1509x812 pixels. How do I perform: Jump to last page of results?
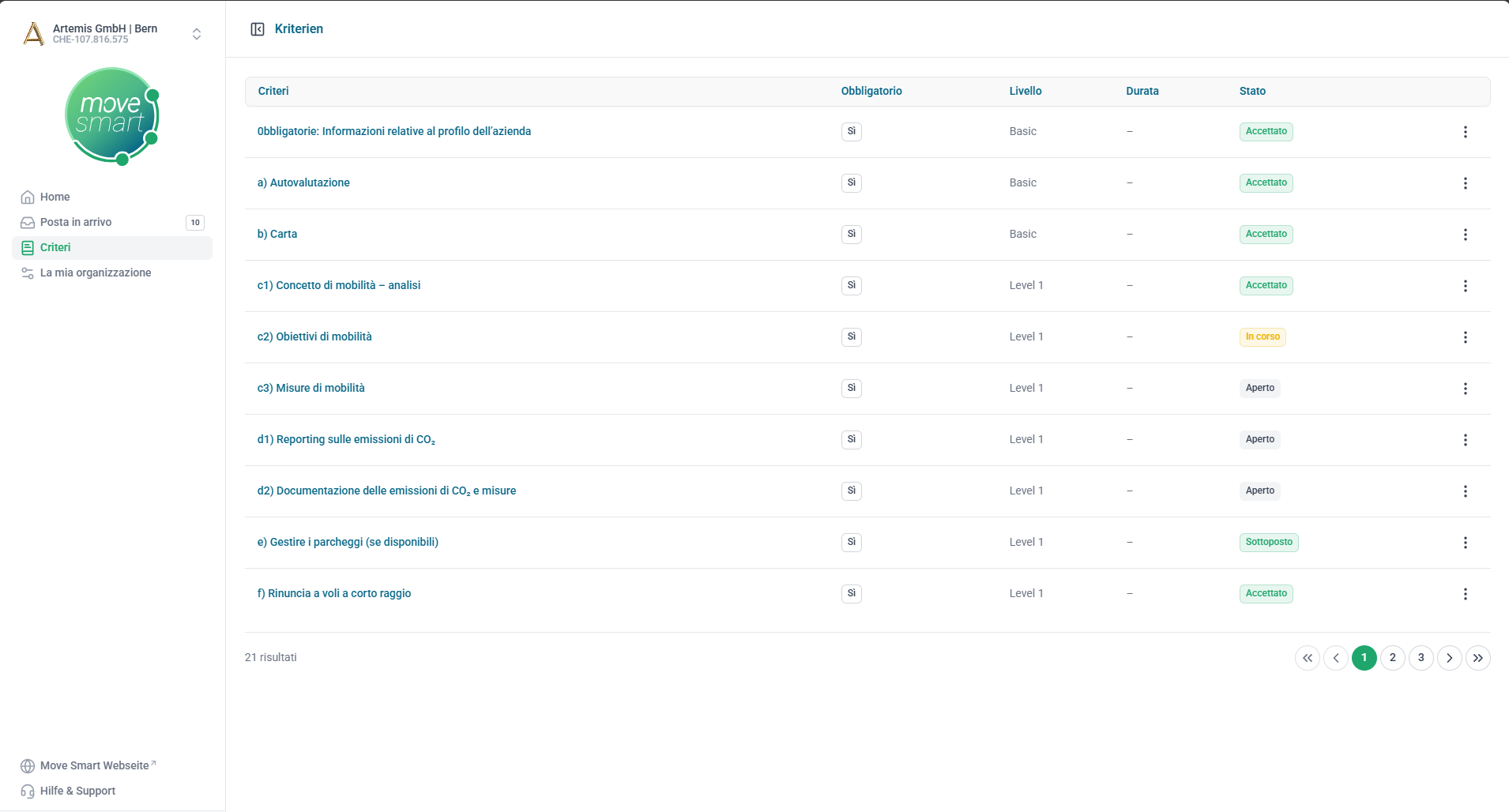pyautogui.click(x=1477, y=658)
